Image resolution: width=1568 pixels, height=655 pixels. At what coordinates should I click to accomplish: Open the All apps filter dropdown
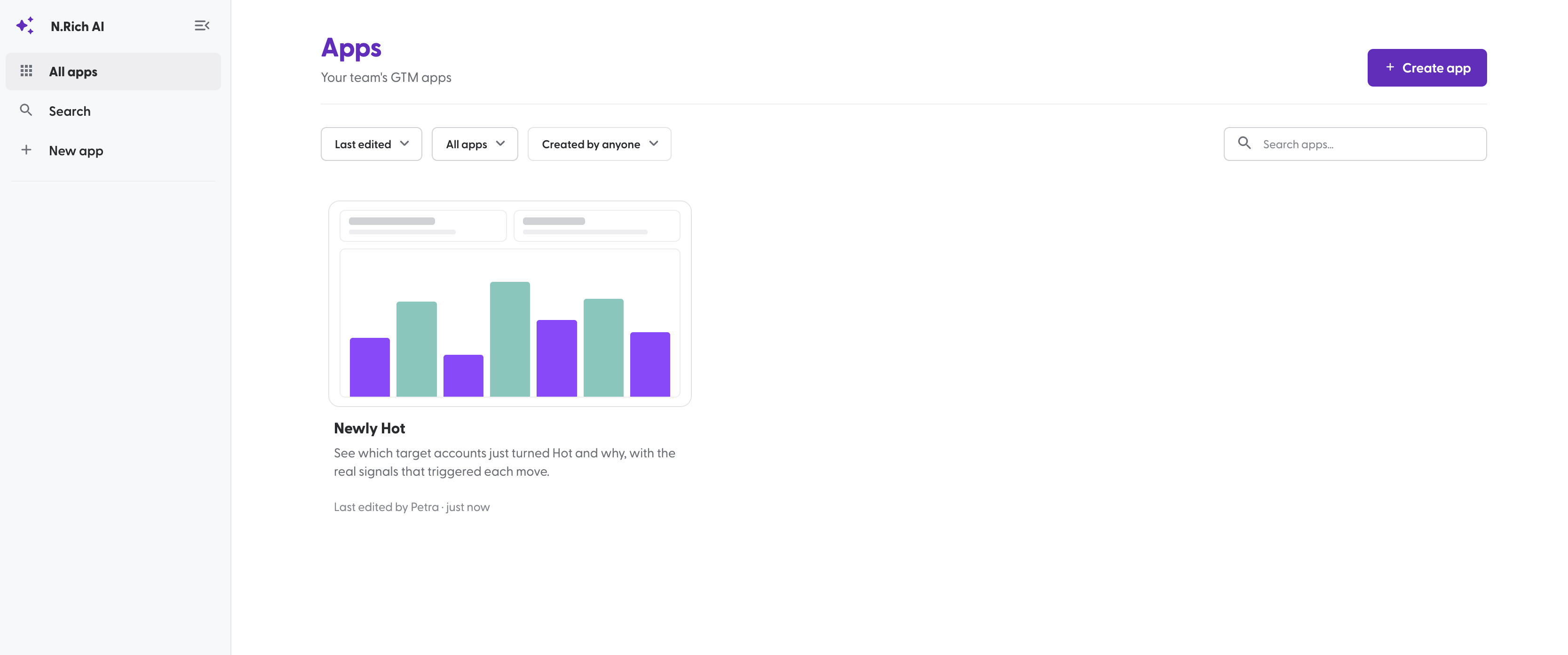pos(475,144)
